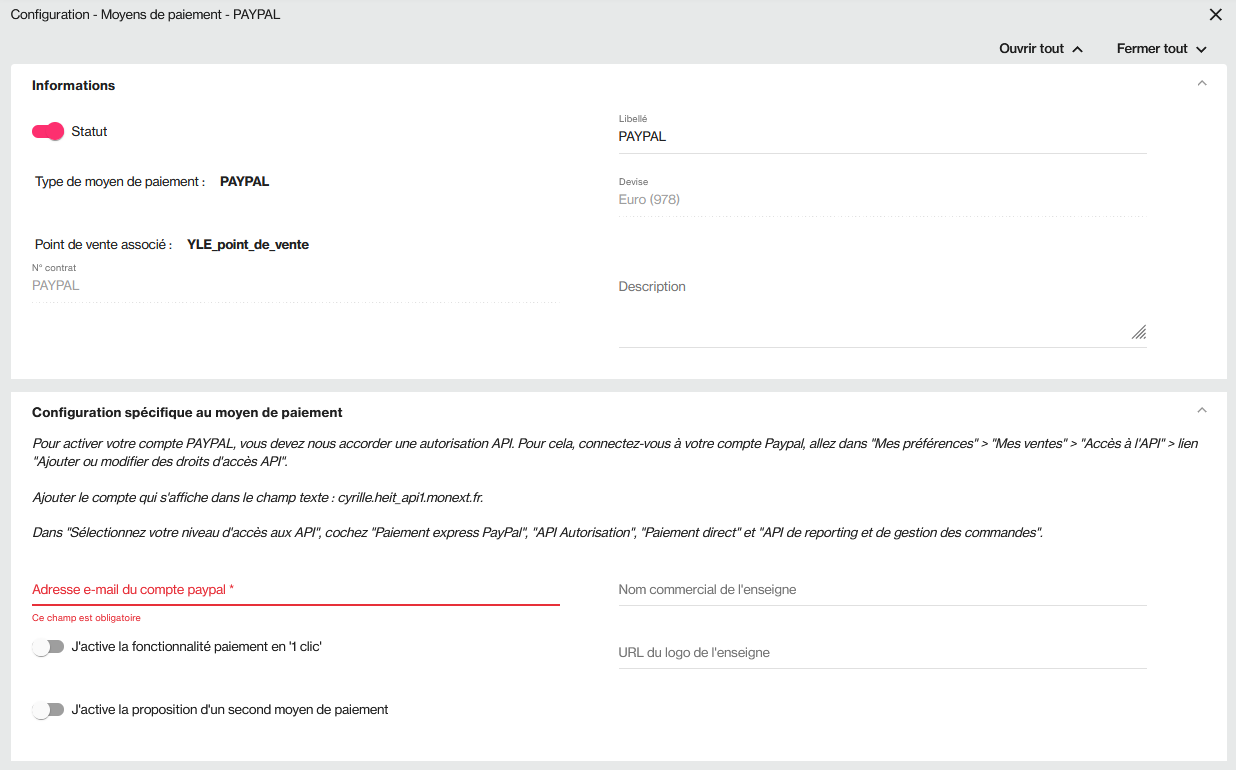The width and height of the screenshot is (1236, 770).
Task: Toggle the Statut switch
Action: click(48, 132)
